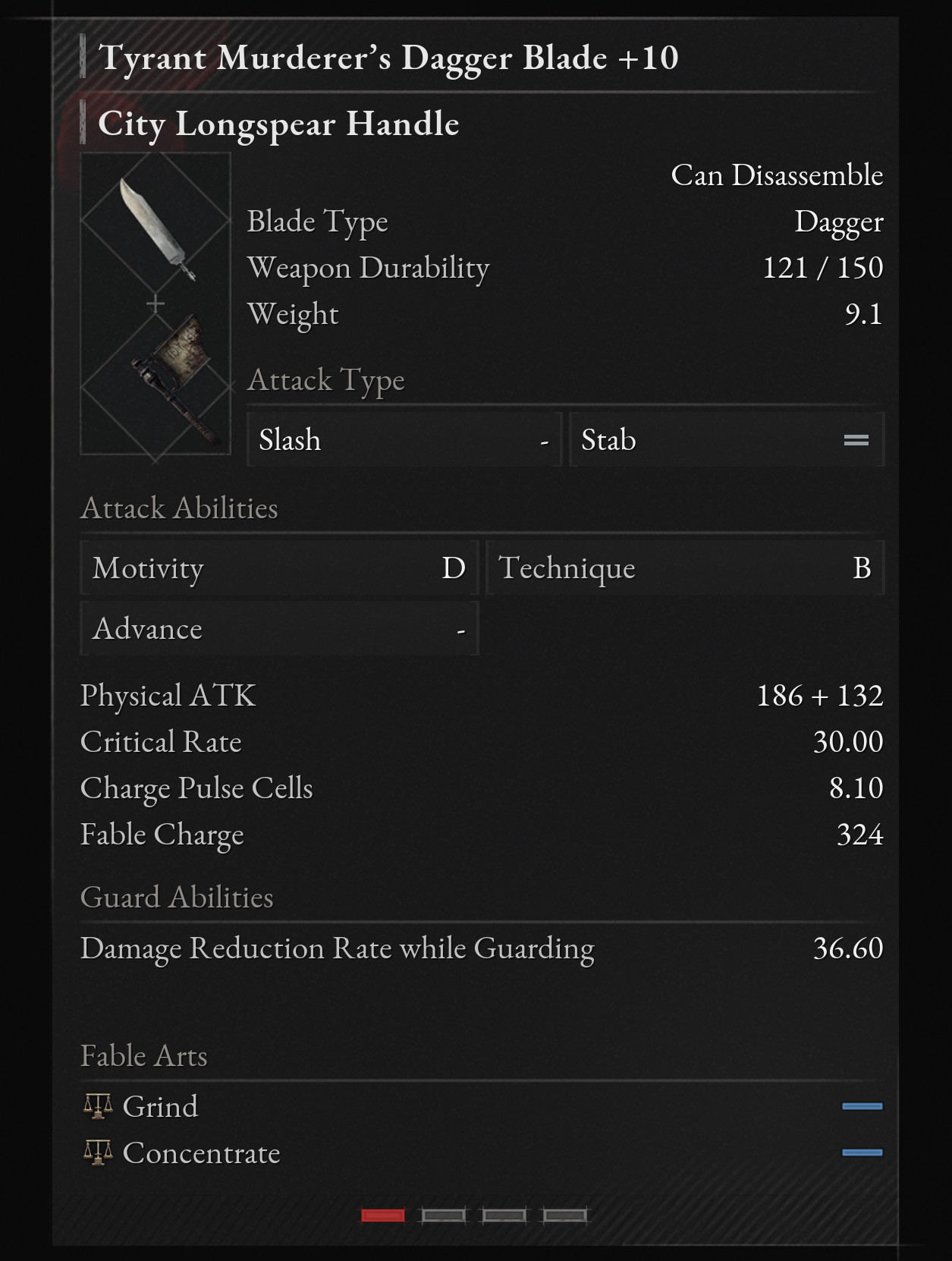Screen dimensions: 952x1261
Task: Click the scales icon beside Concentrate
Action: pos(98,1153)
